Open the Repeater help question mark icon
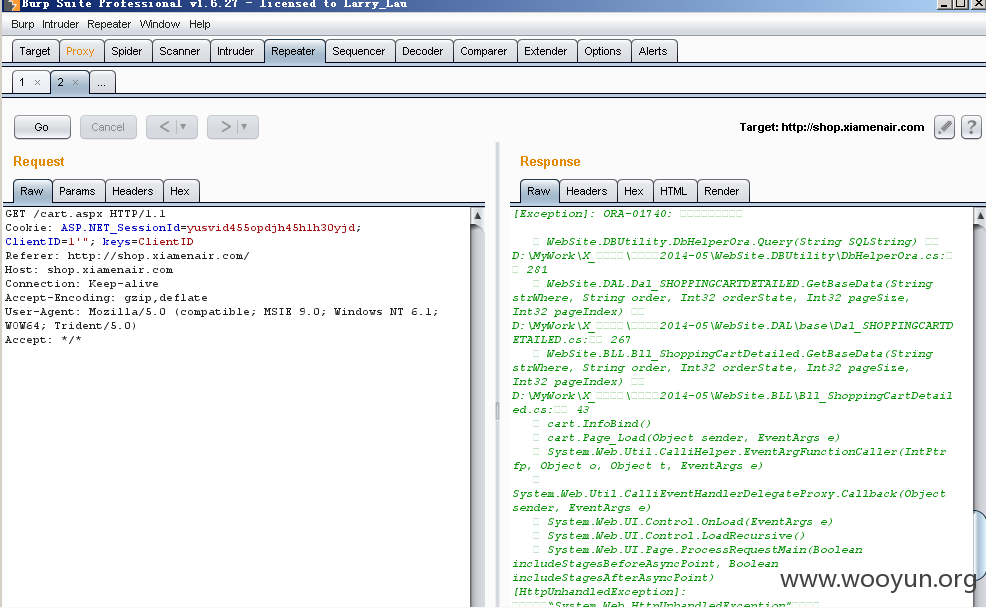Viewport: 986px width, 608px height. coord(971,127)
